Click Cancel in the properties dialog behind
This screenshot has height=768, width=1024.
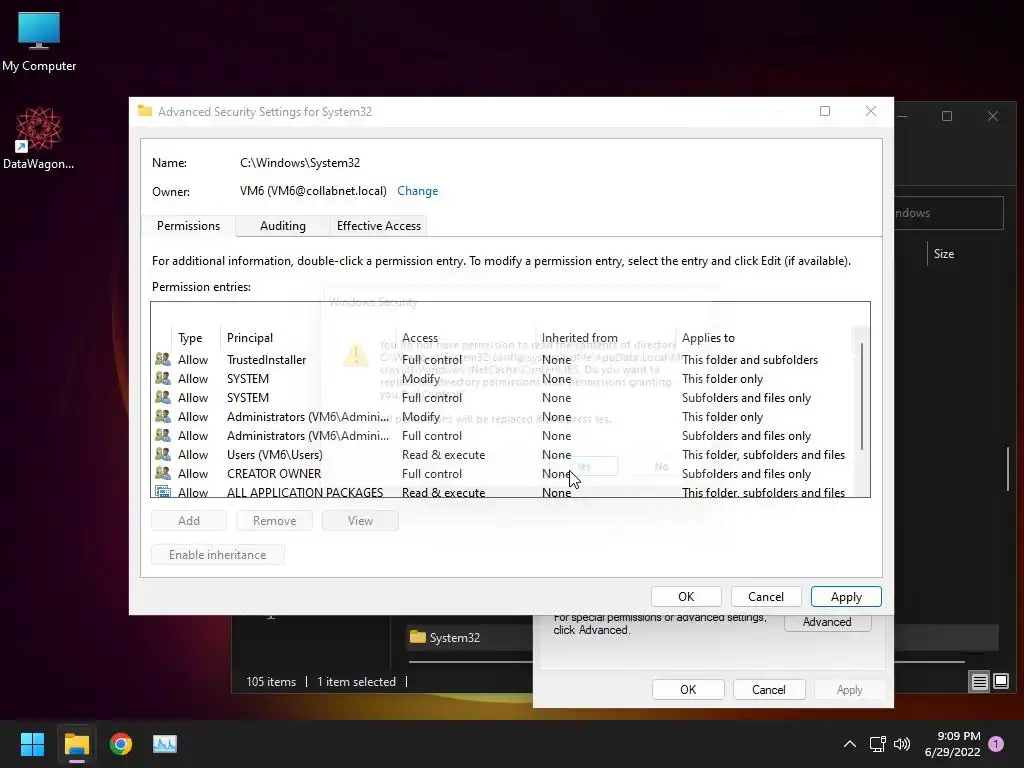(x=769, y=690)
